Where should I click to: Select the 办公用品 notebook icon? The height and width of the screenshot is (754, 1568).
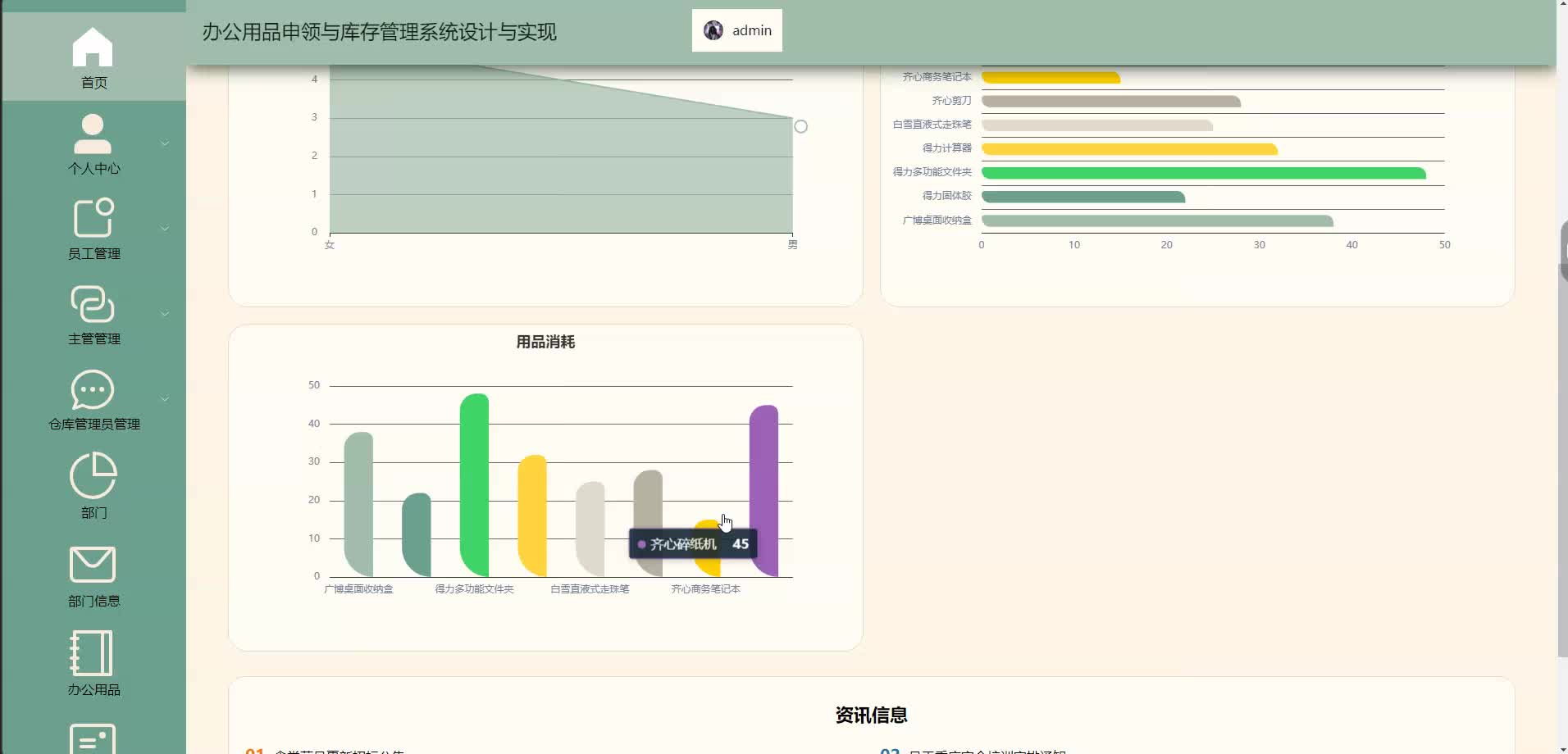(x=91, y=653)
